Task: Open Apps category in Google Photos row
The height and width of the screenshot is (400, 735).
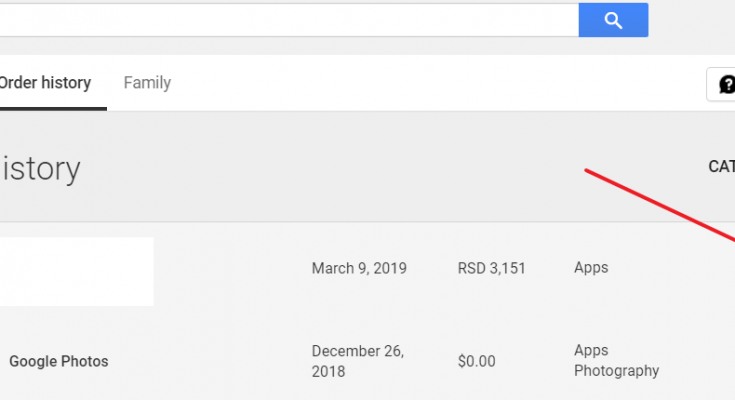Action: [x=591, y=350]
